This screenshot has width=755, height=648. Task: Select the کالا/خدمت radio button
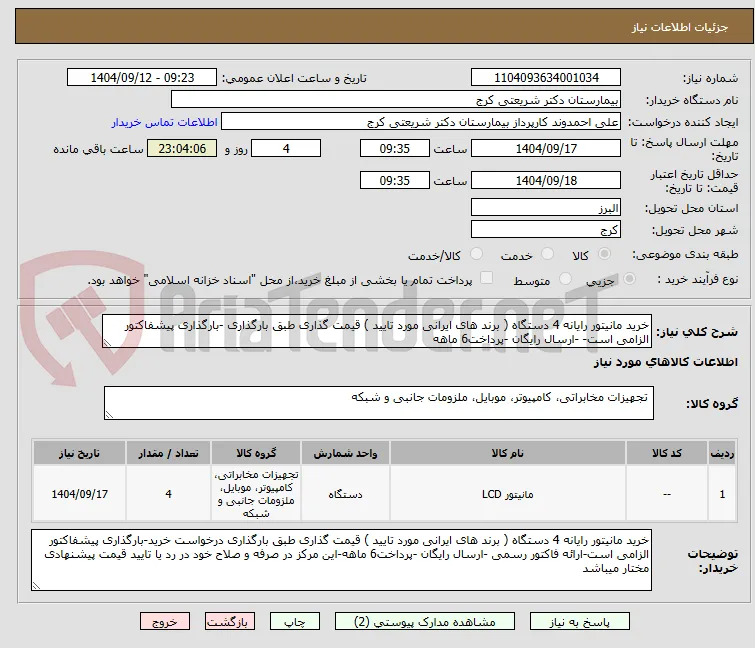(476, 254)
